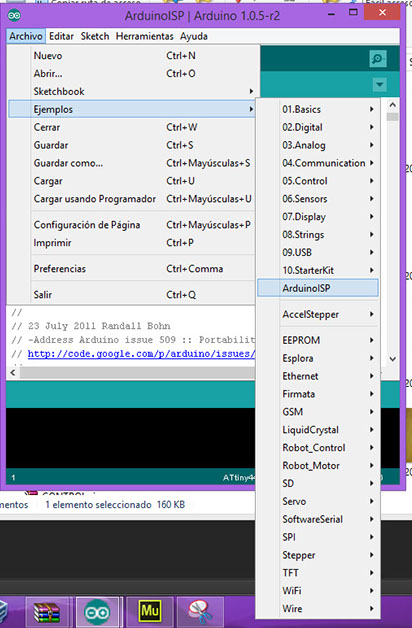
Task: Expand 07.Display examples submenu
Action: [x=318, y=217]
